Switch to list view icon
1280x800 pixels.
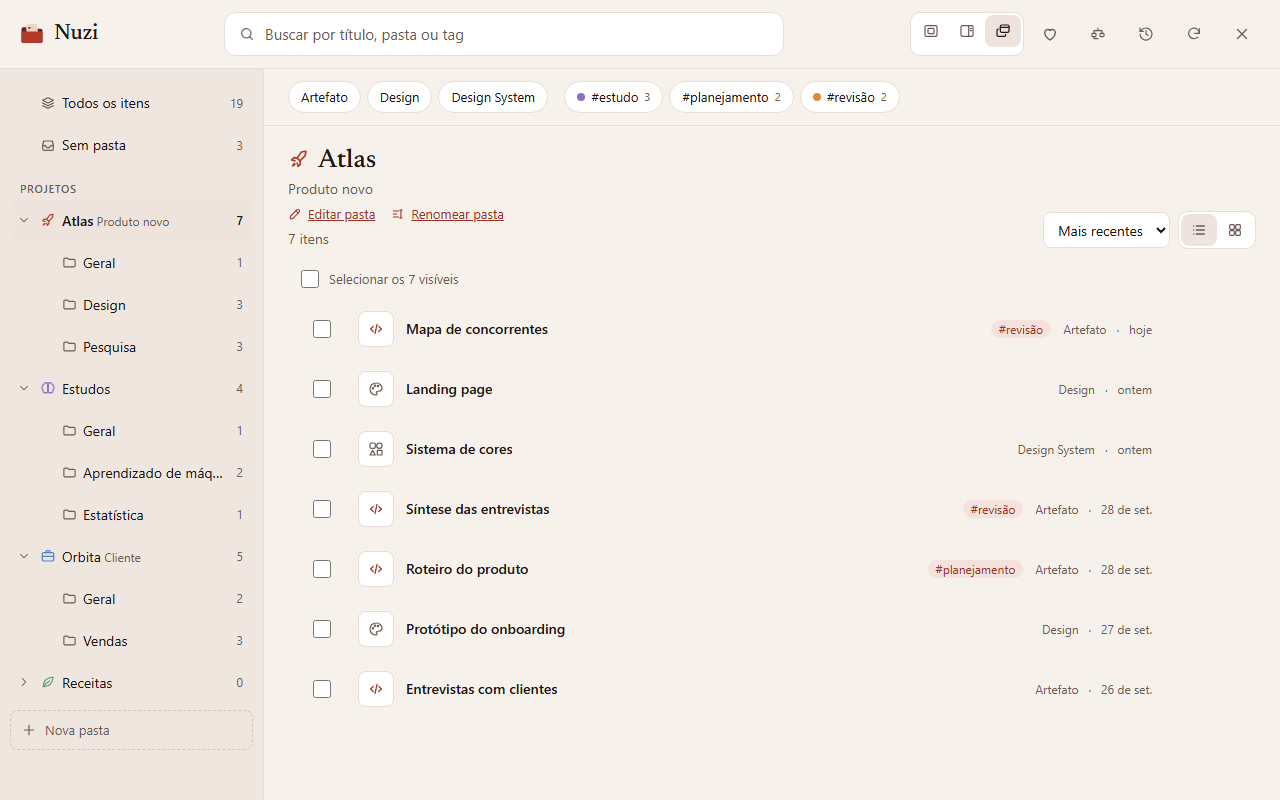pos(1199,230)
